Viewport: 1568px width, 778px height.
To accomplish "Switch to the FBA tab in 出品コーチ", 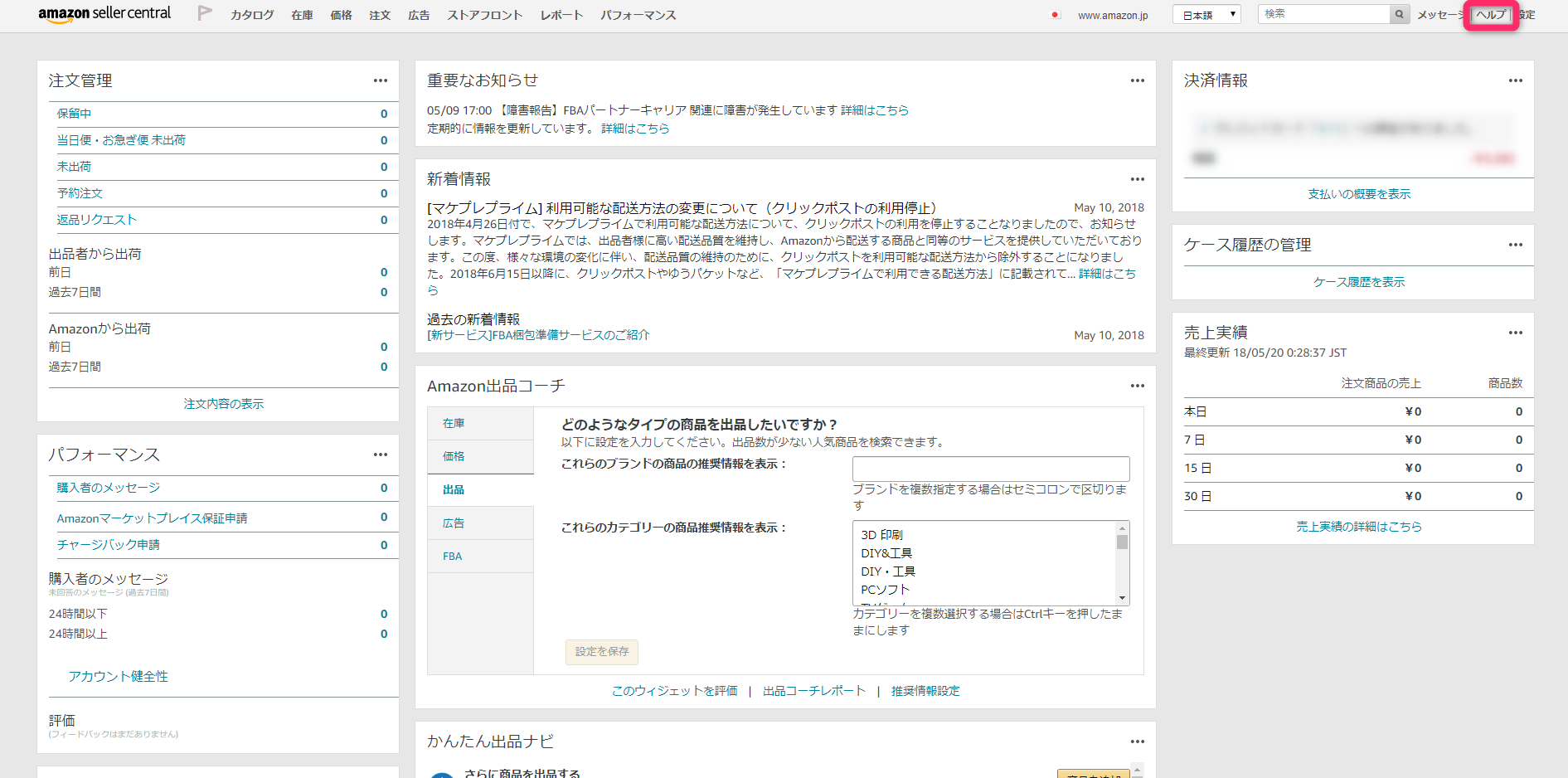I will [x=453, y=556].
